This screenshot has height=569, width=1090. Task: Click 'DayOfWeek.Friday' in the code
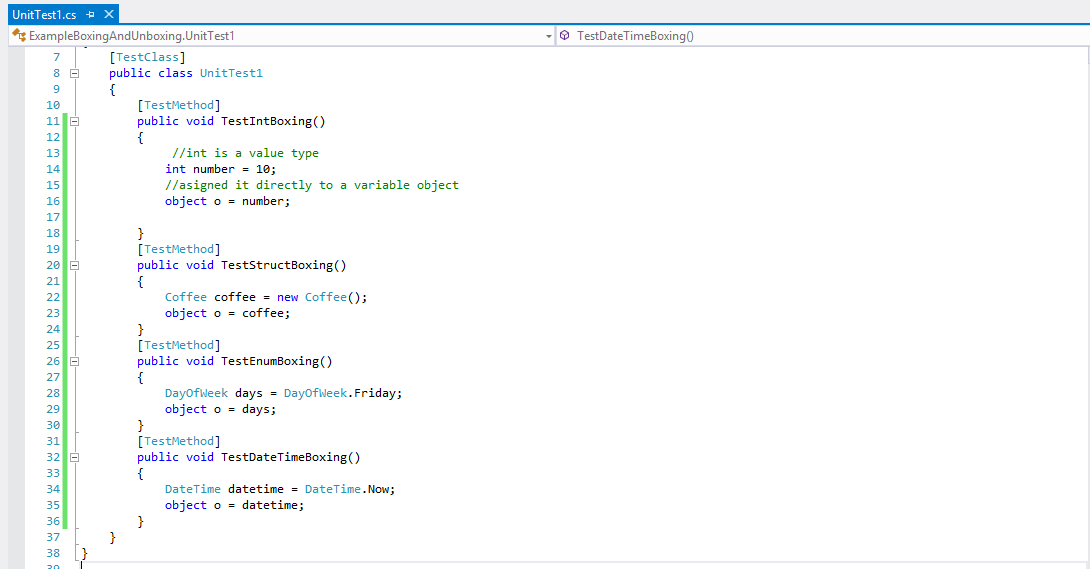339,393
